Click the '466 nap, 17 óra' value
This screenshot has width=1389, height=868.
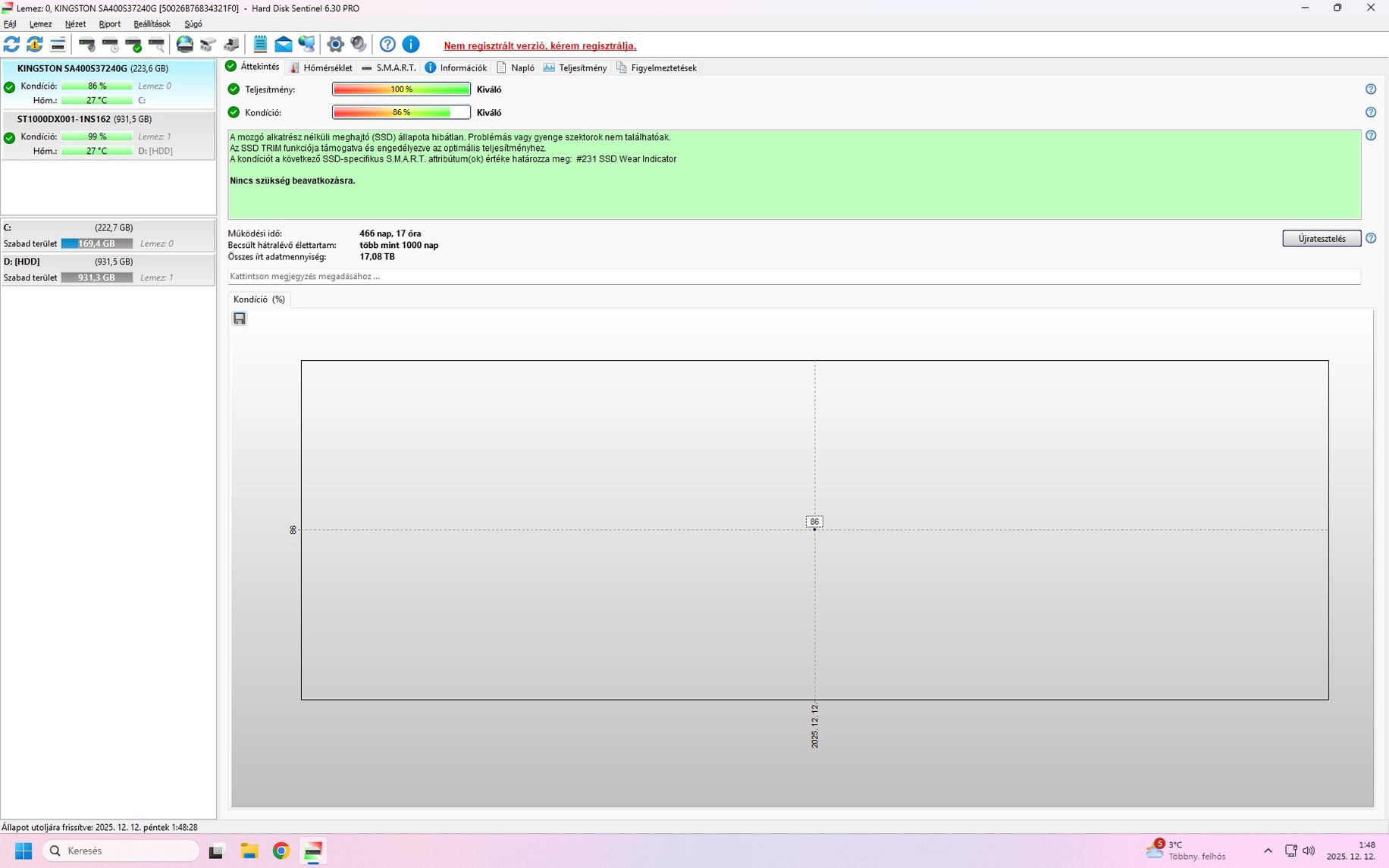pos(390,233)
